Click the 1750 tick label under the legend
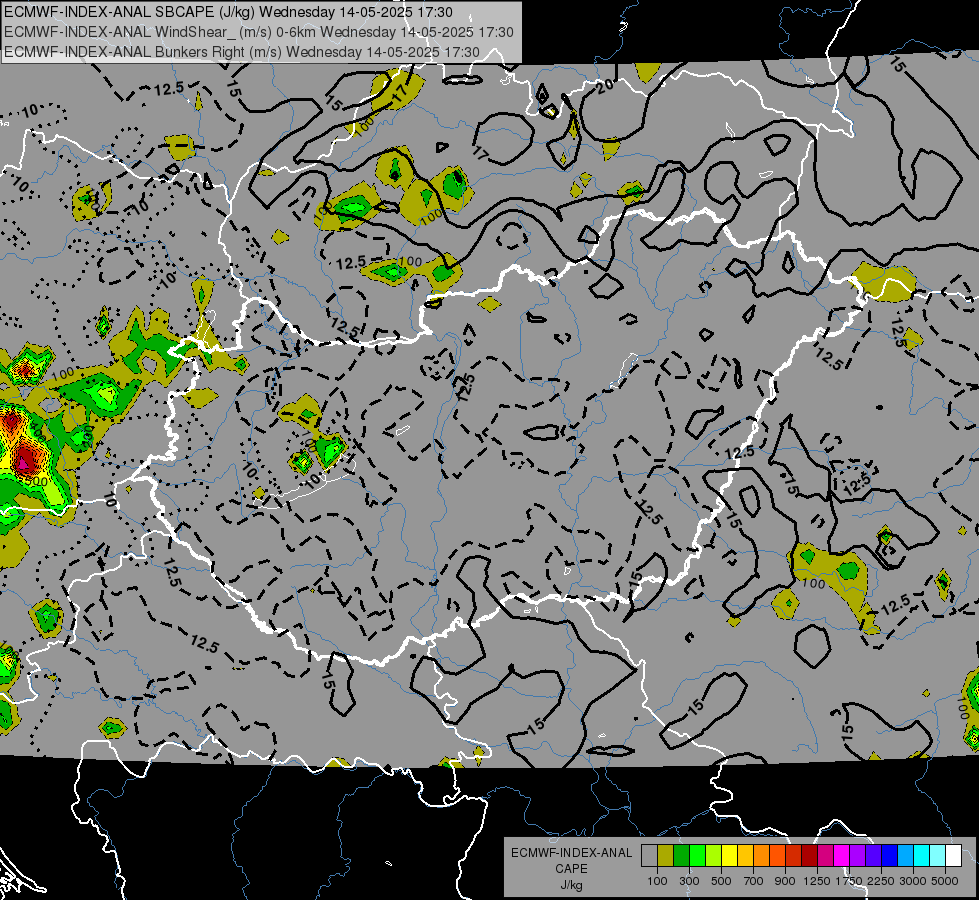This screenshot has height=900, width=979. [x=849, y=881]
